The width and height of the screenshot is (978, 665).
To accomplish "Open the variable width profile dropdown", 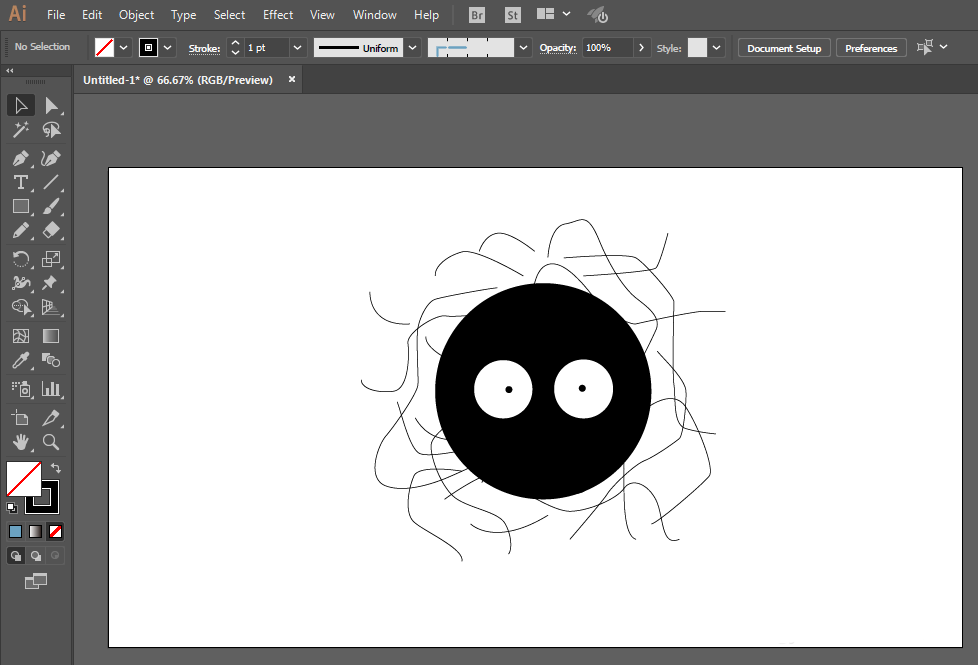I will pos(411,48).
